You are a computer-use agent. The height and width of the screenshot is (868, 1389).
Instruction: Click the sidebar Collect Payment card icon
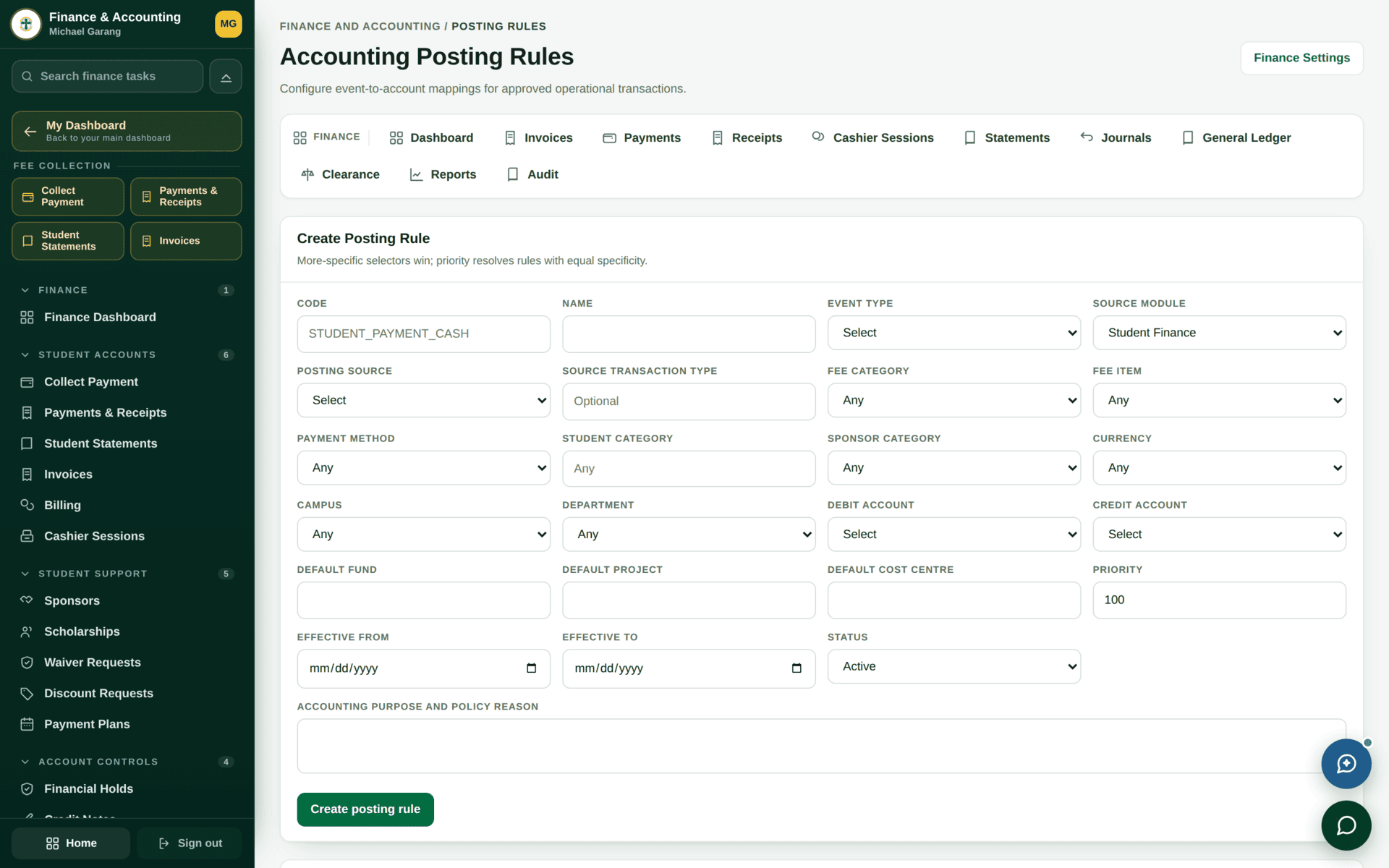click(27, 382)
